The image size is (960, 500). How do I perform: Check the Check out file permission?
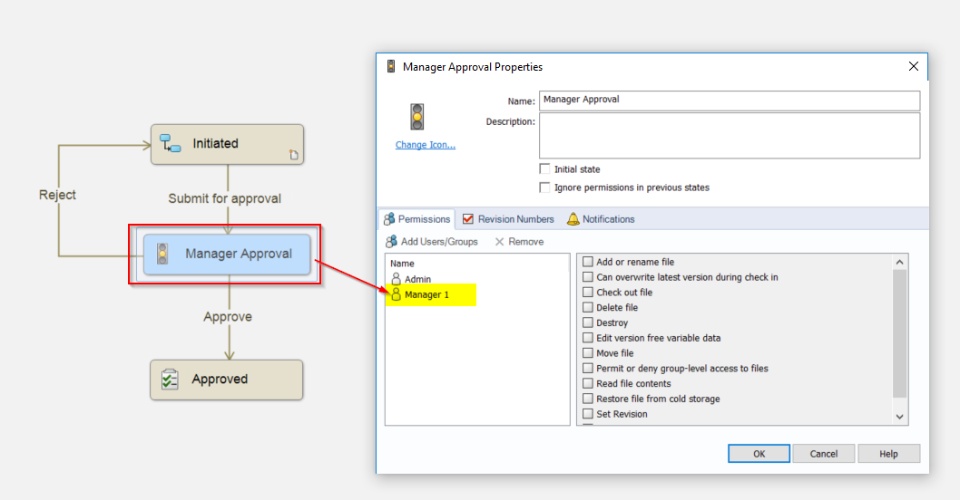coord(588,293)
